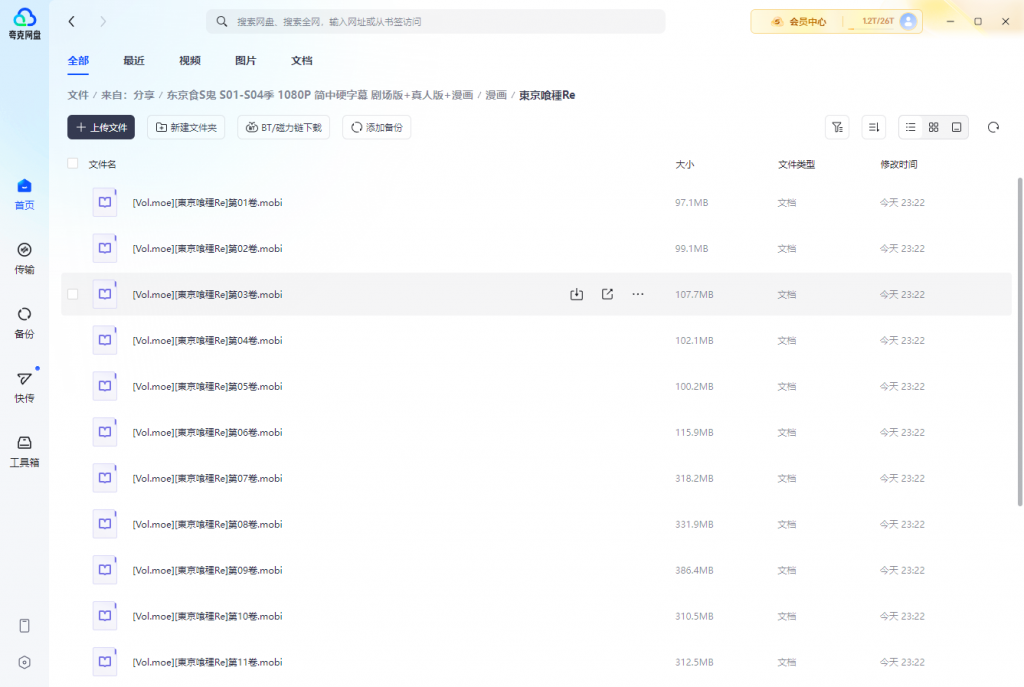1024x687 pixels.
Task: Switch to the 最近 tab
Action: (134, 61)
